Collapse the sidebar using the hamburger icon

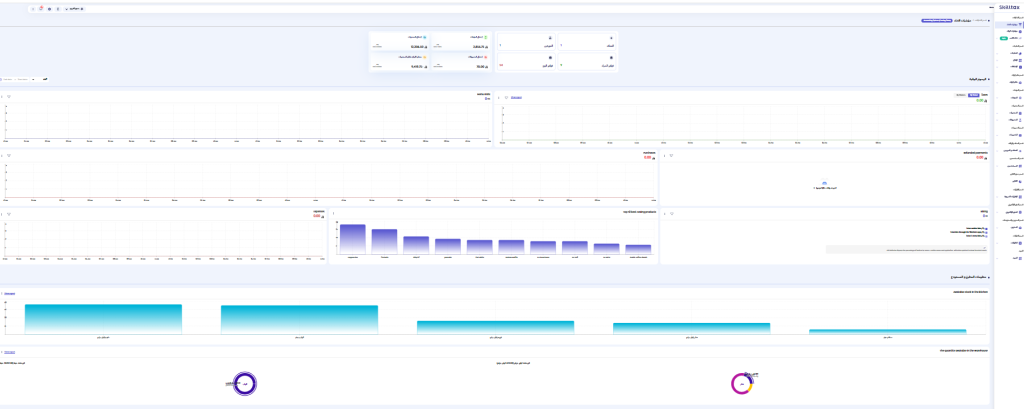tap(991, 8)
